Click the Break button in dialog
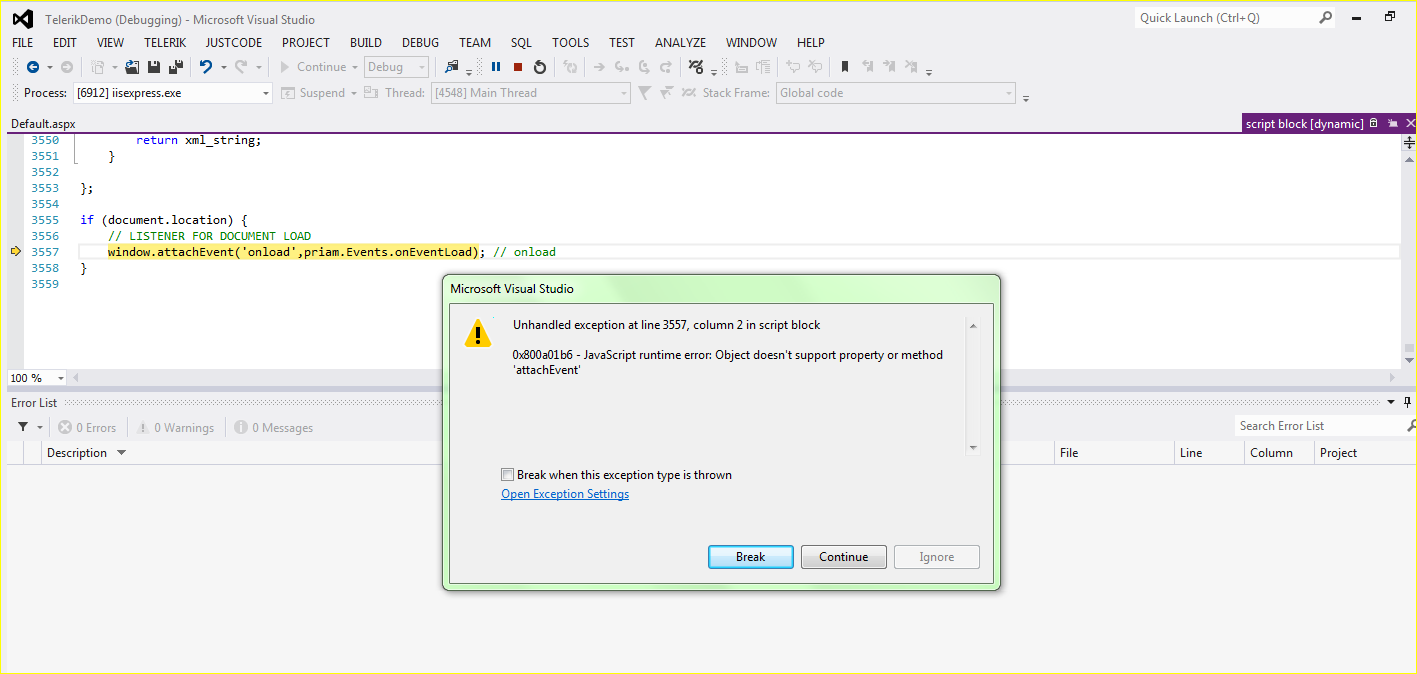Image resolution: width=1417 pixels, height=674 pixels. click(751, 557)
